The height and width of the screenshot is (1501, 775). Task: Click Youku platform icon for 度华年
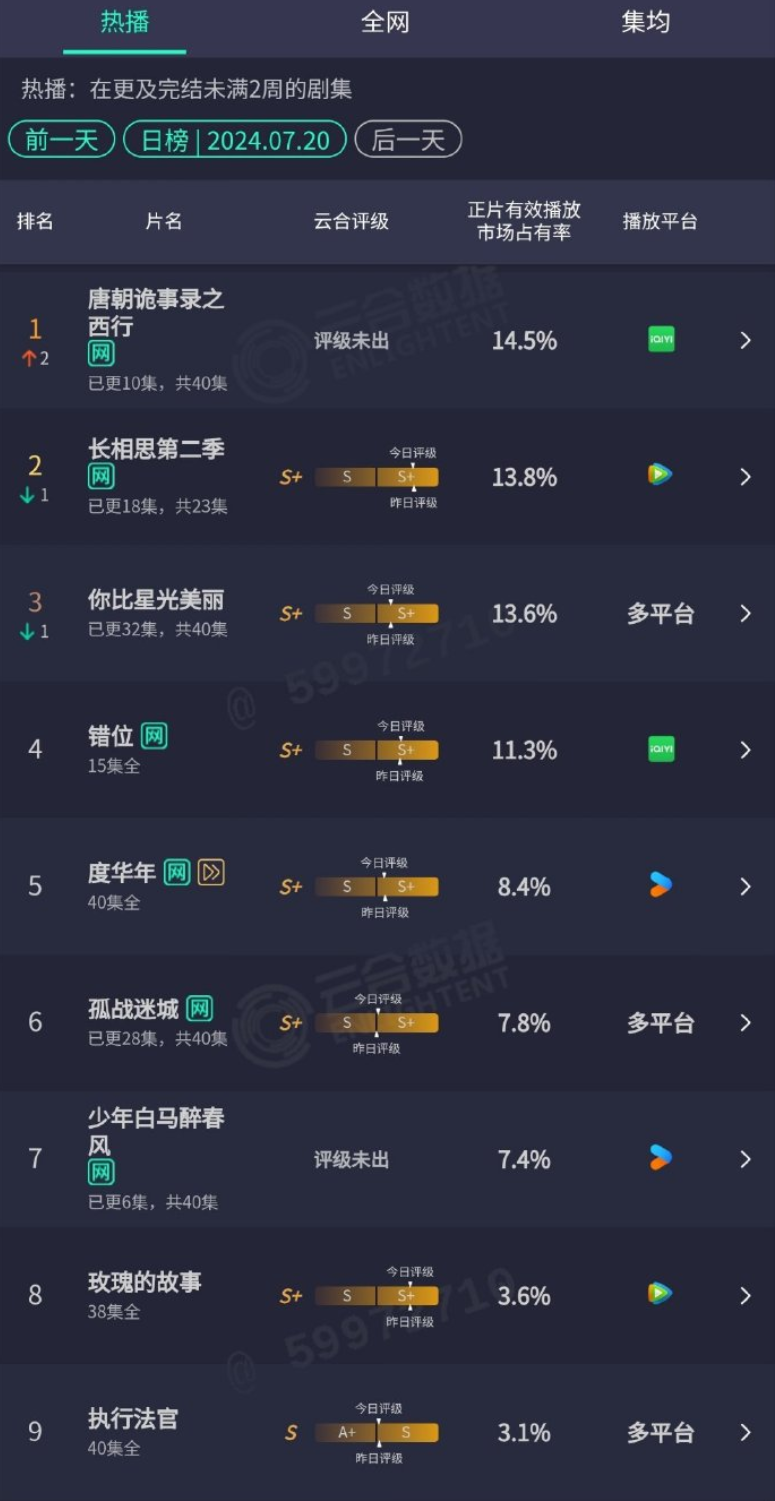(660, 885)
